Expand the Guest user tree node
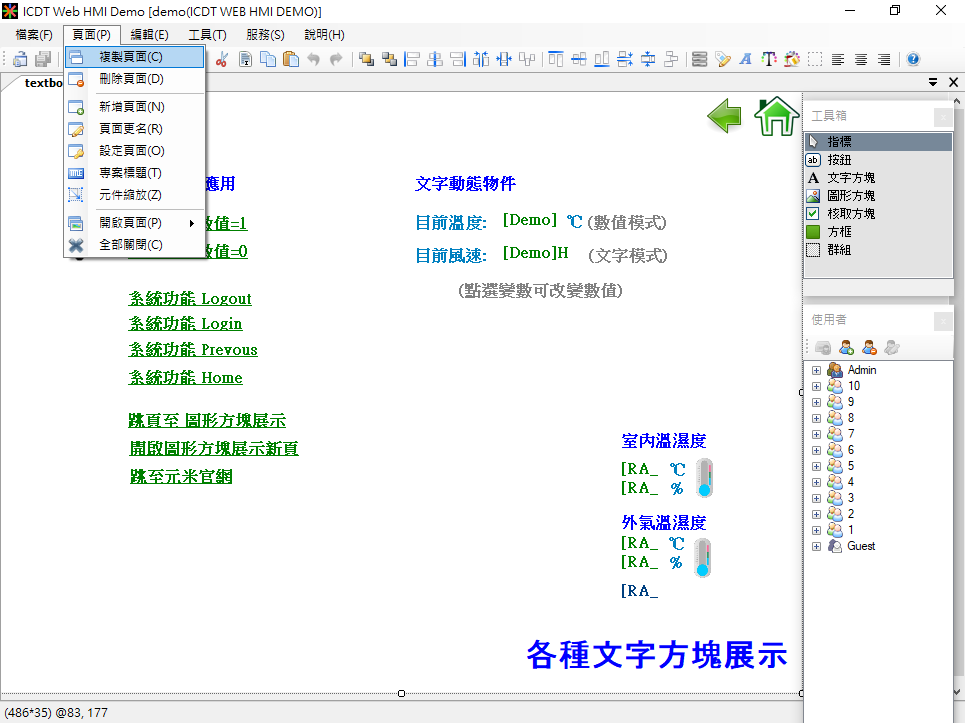 pyautogui.click(x=816, y=546)
